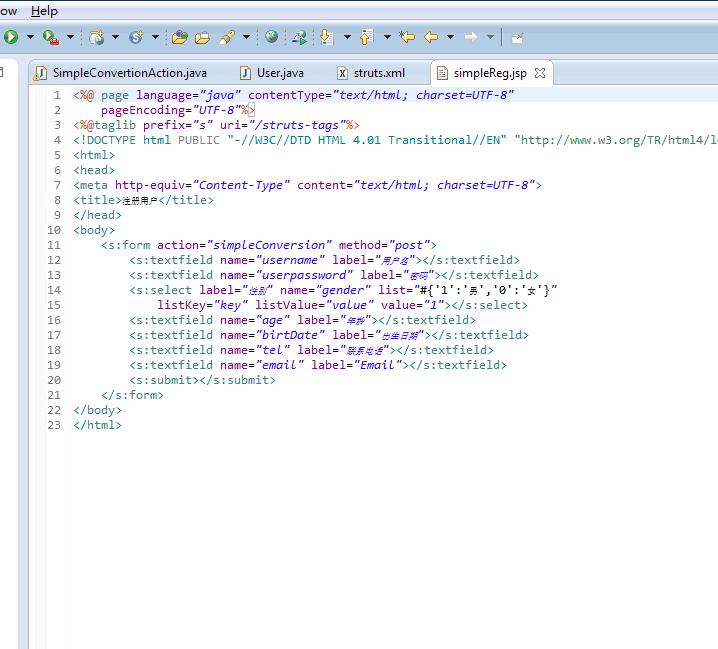Image resolution: width=718 pixels, height=649 pixels.
Task: Expand the external tools dropdown arrow
Action: pyautogui.click(x=71, y=37)
